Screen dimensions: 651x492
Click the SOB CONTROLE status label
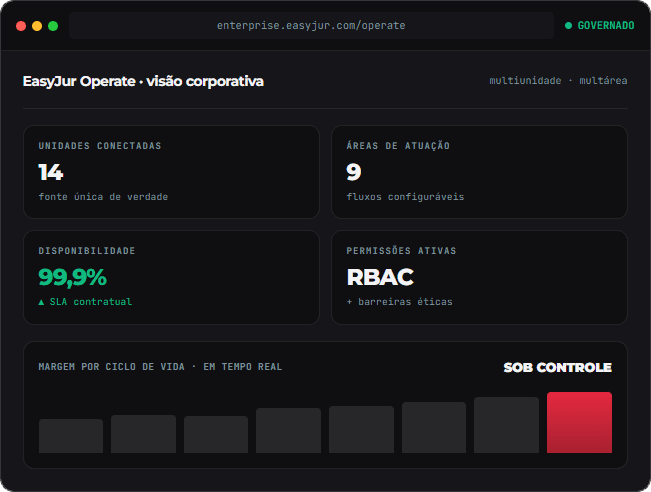[x=558, y=367]
